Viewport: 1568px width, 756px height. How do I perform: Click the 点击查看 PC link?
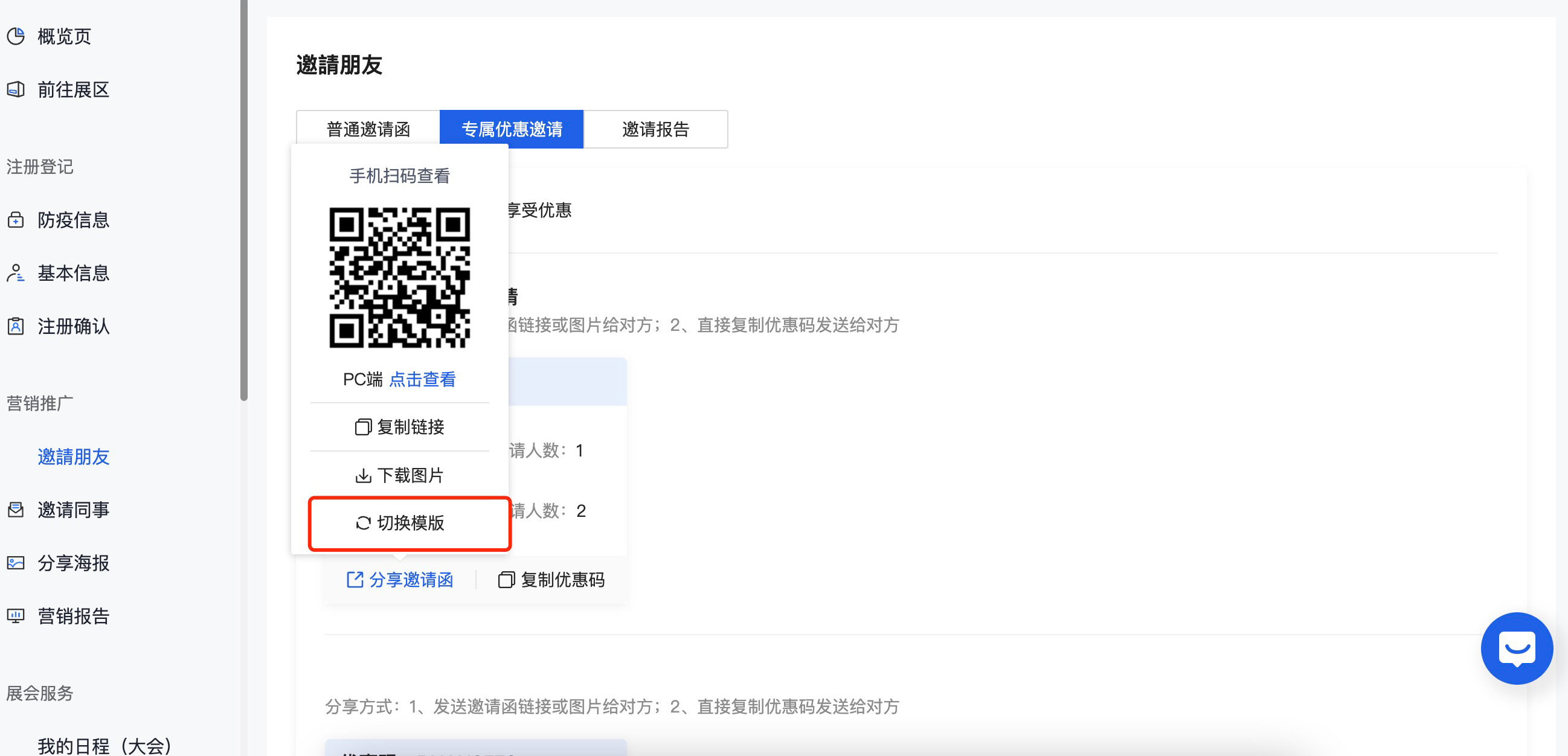click(422, 380)
